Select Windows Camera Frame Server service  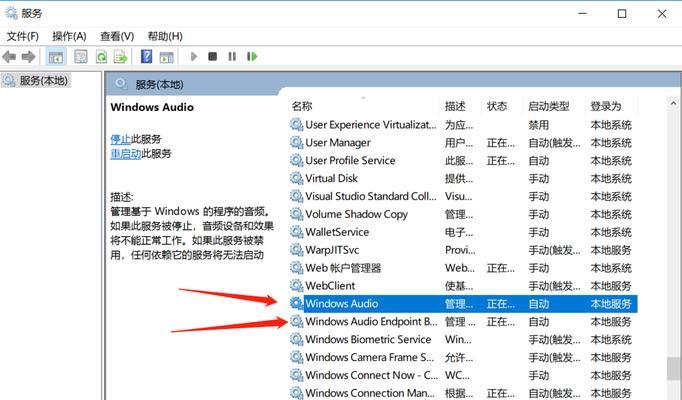coord(463,357)
